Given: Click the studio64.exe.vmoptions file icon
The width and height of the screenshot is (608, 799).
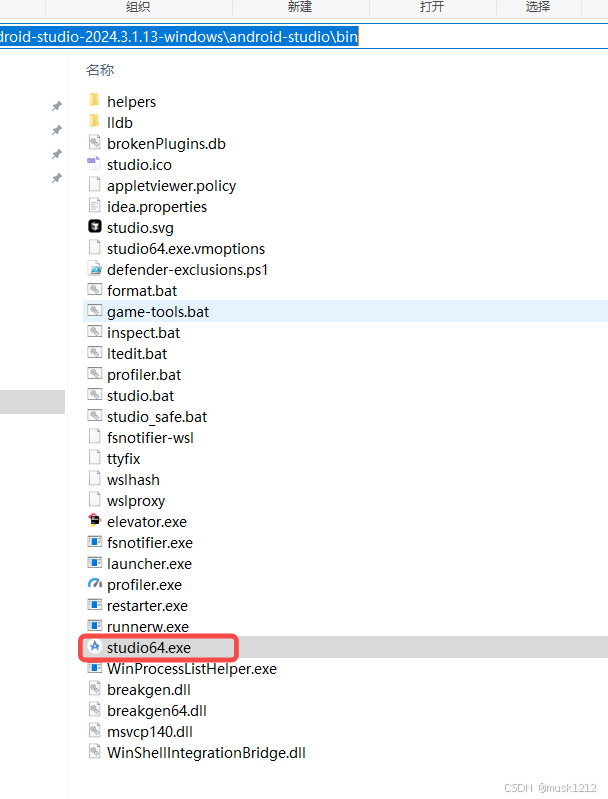Looking at the screenshot, I should tap(94, 247).
